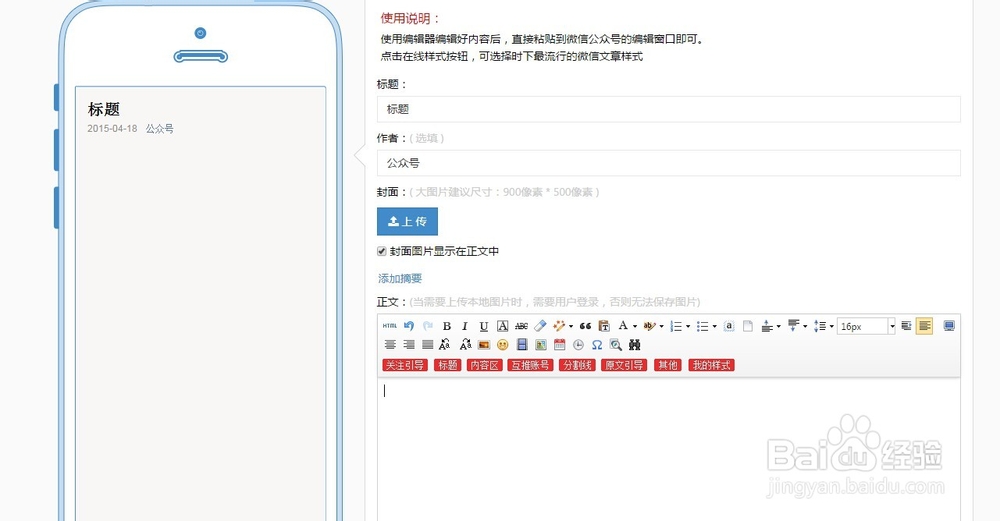Open the 关注引导 style category
Screen dimensions: 1000x521
404,365
